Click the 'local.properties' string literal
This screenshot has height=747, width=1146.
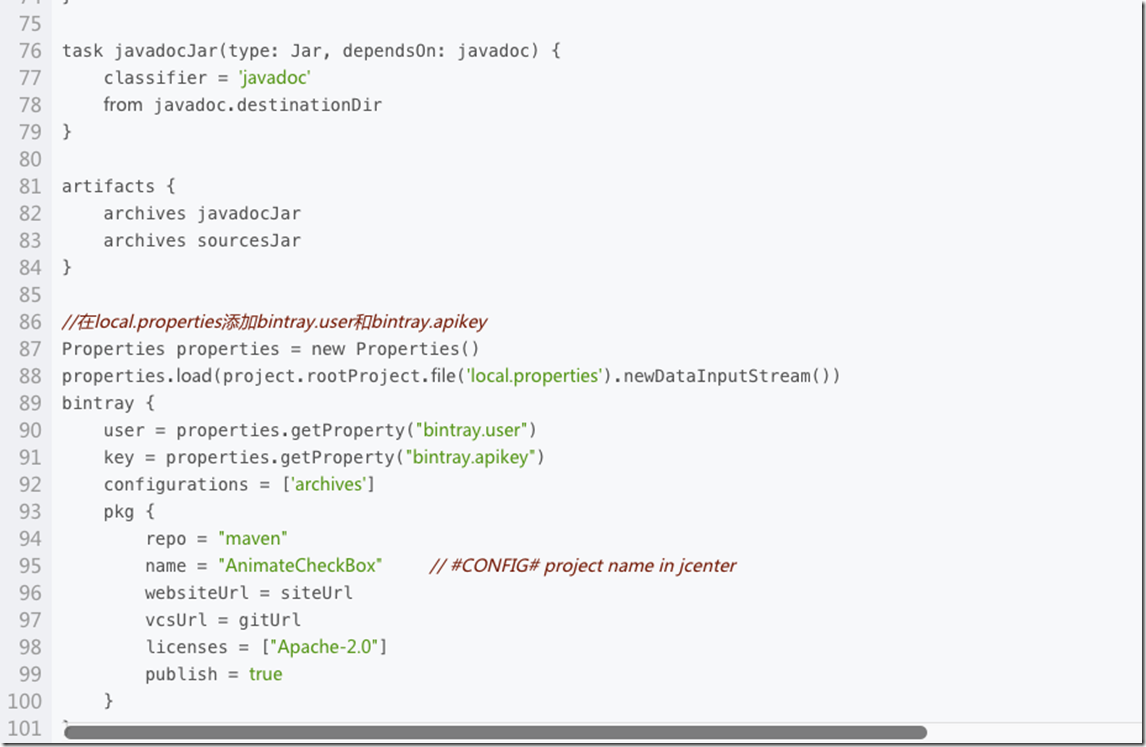click(534, 376)
